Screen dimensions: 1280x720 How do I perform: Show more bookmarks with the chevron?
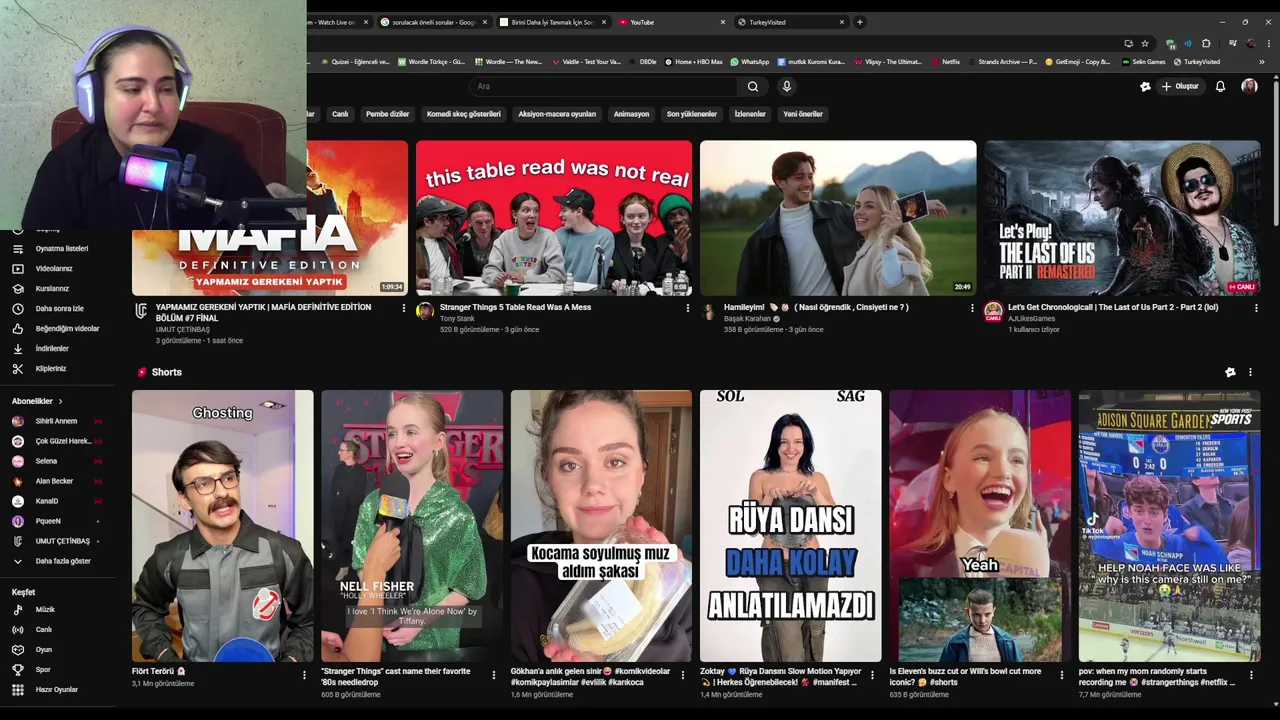click(x=1261, y=62)
